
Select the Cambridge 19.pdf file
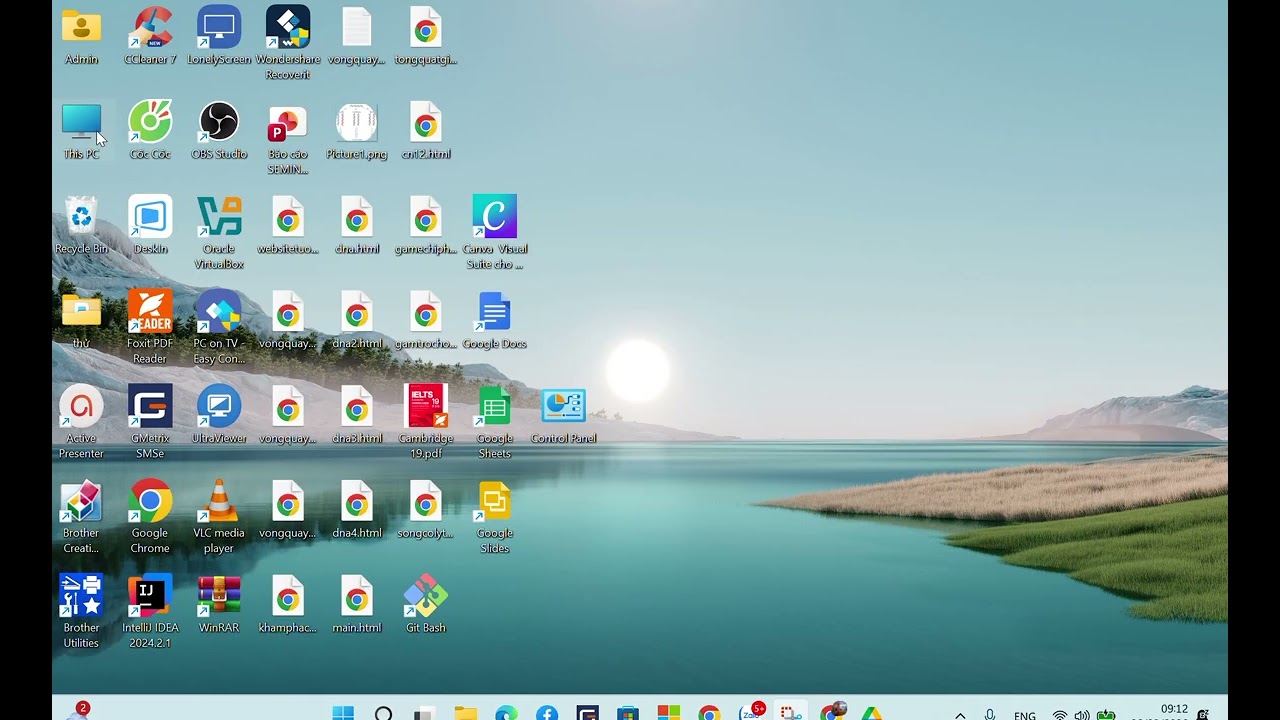click(426, 422)
